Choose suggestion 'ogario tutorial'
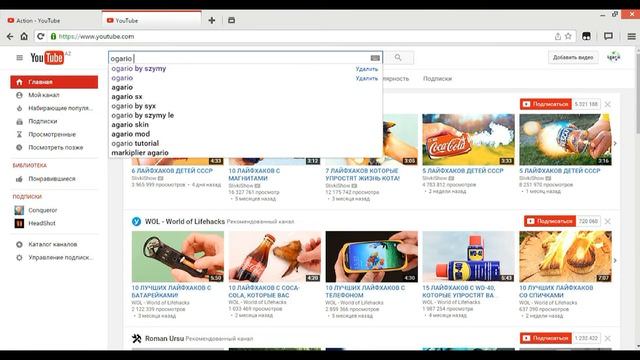This screenshot has height=360, width=640. pyautogui.click(x=135, y=144)
